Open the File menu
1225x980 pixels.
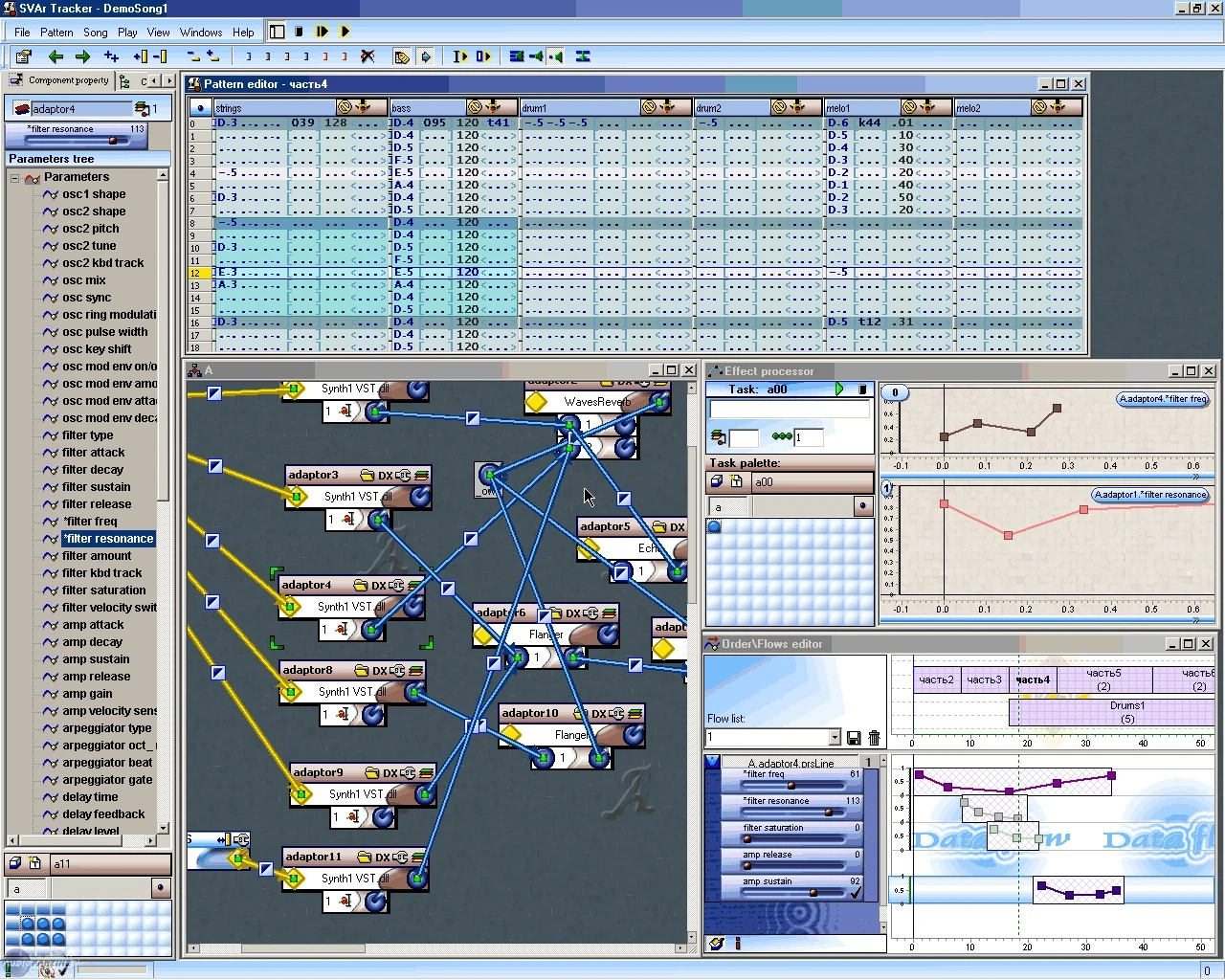[x=22, y=32]
